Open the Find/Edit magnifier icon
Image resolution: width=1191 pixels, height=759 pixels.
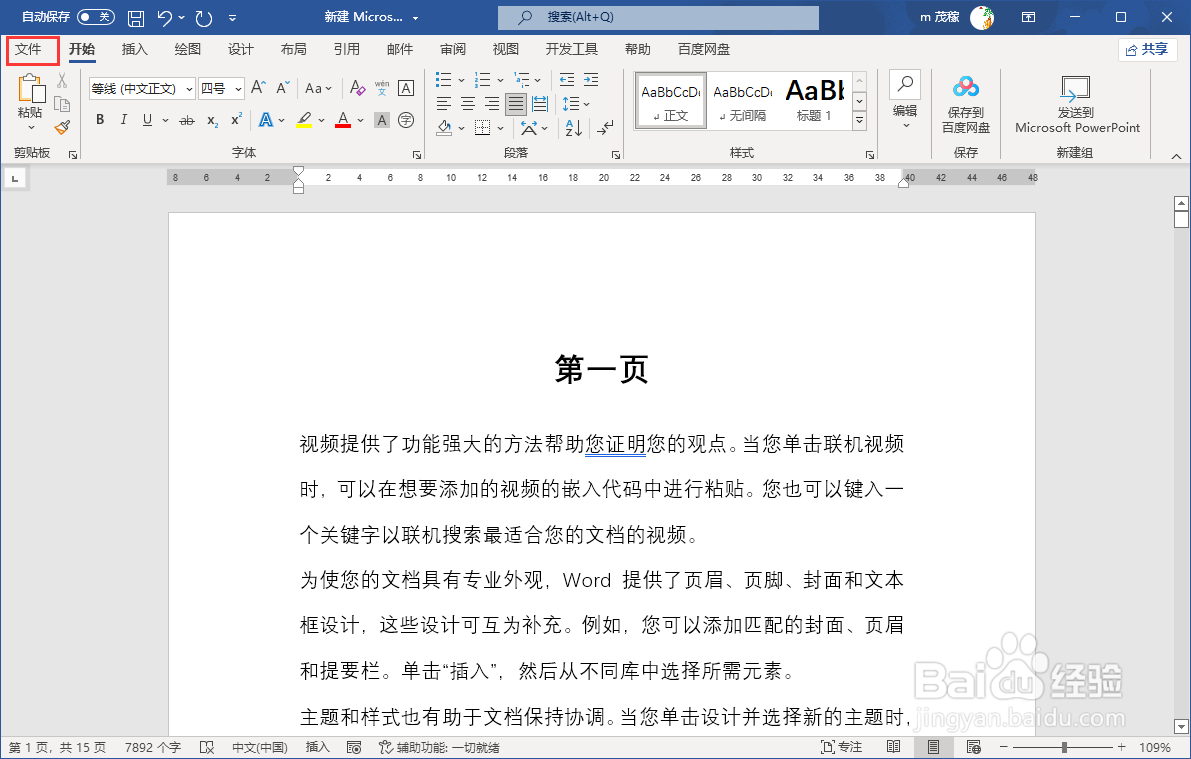[905, 85]
